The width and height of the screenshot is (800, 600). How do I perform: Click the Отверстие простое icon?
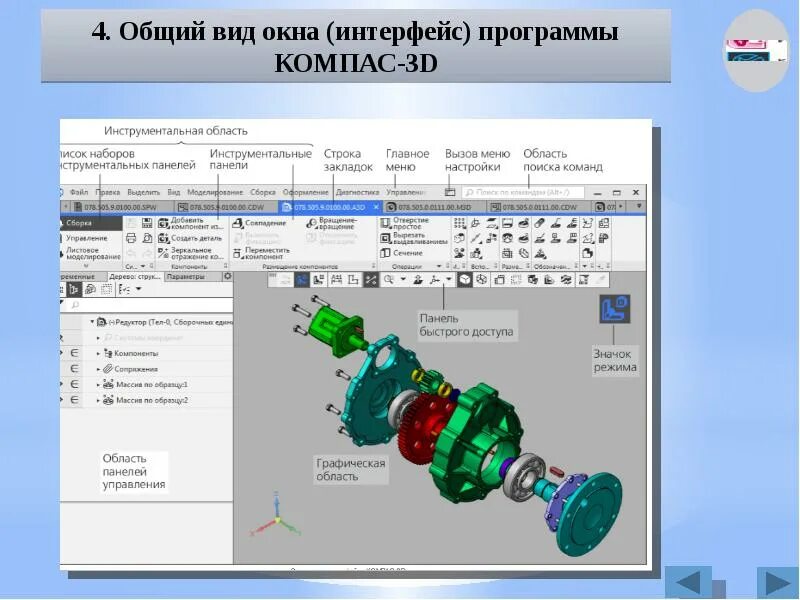[385, 223]
